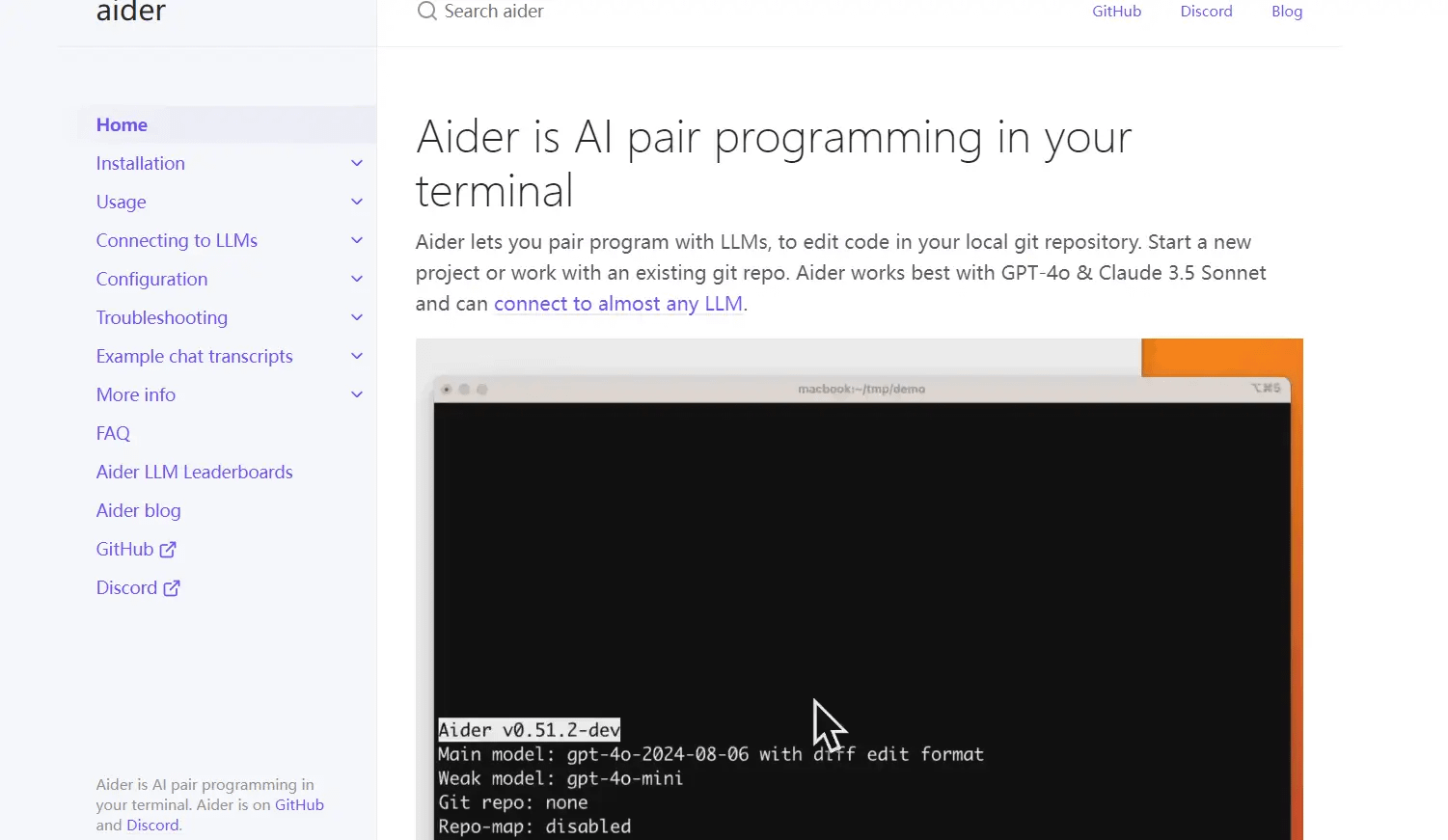Screen dimensions: 1448x840
Task: Click the external link icon beside GitHub
Action: tap(168, 550)
